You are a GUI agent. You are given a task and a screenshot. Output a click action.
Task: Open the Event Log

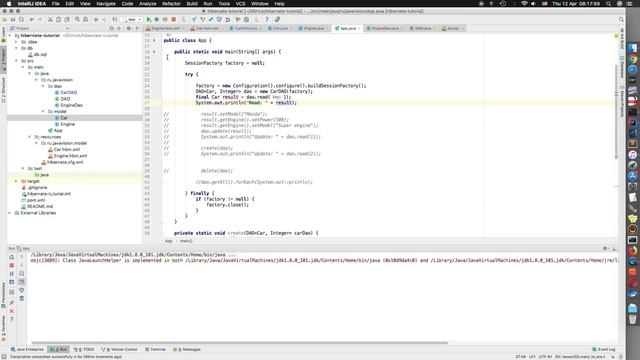point(604,349)
